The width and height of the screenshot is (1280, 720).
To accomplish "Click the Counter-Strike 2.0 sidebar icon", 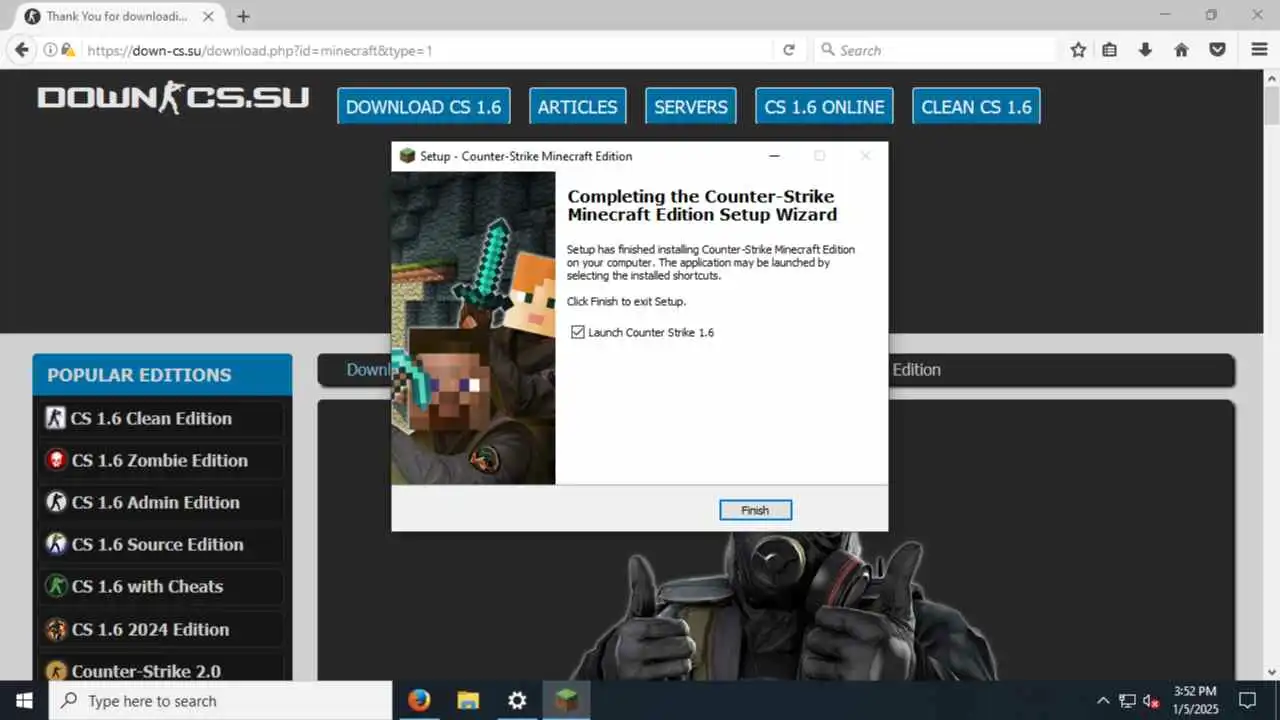I will (56, 671).
